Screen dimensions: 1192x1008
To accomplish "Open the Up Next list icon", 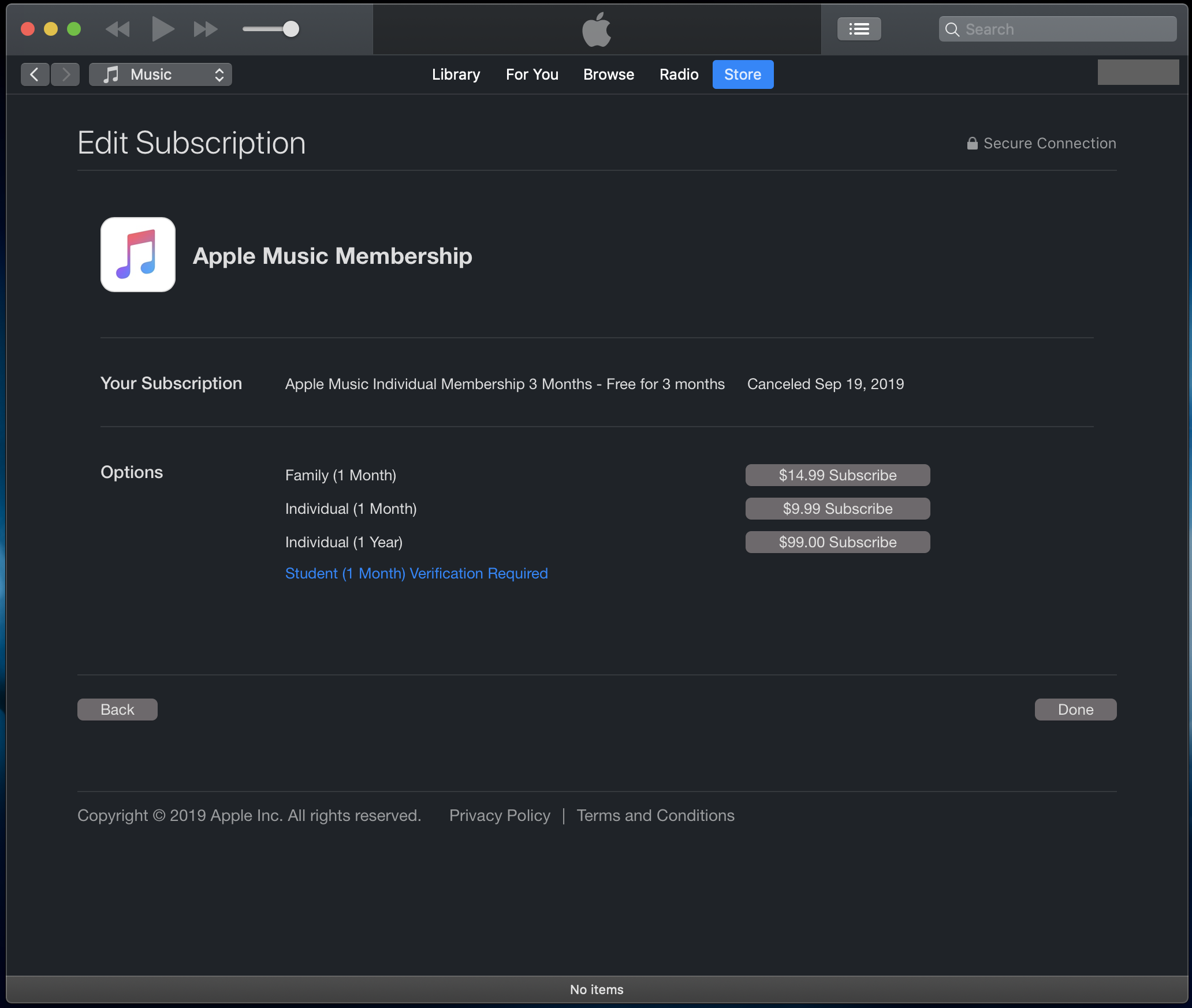I will [x=859, y=29].
